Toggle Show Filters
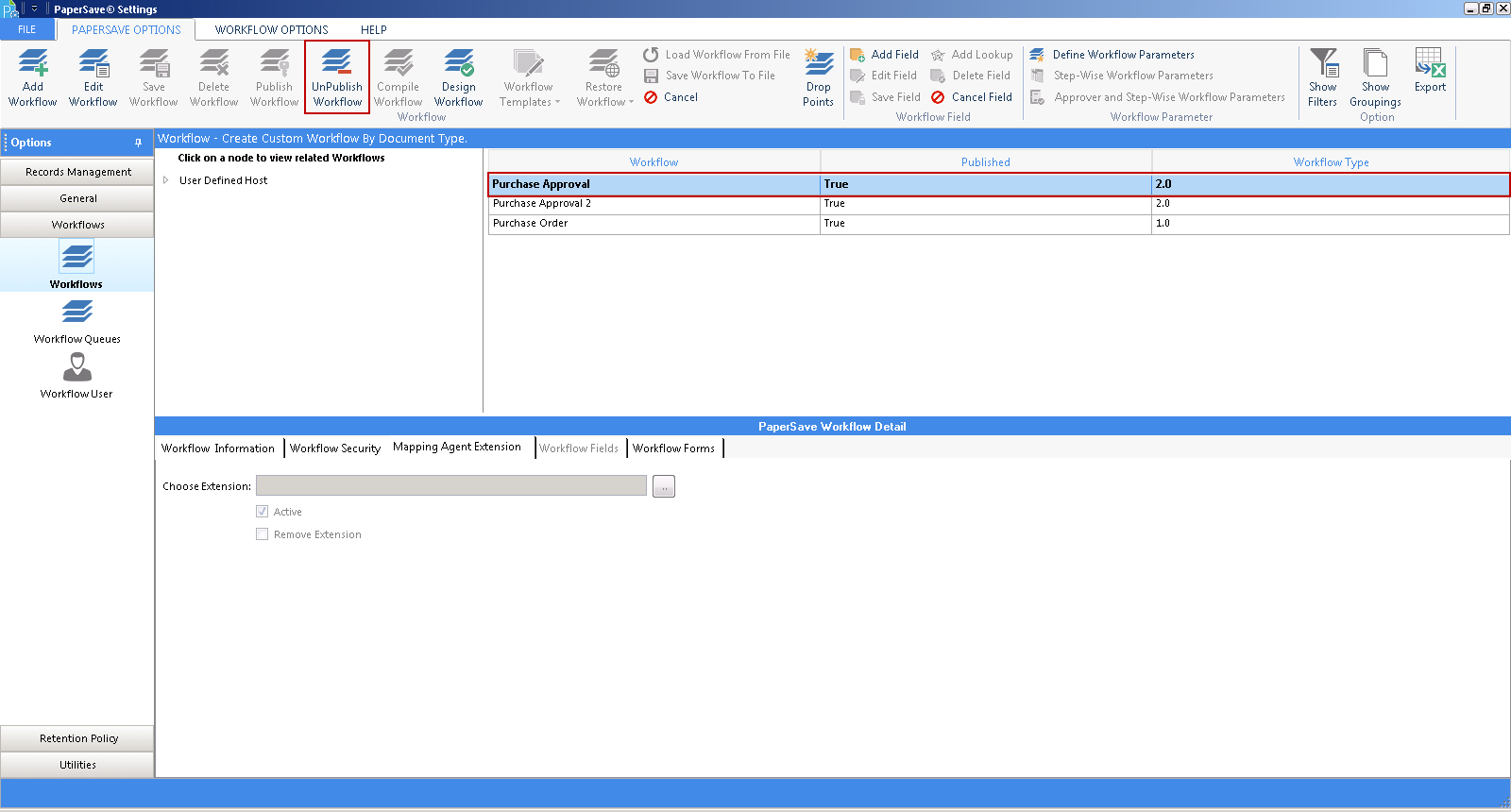Viewport: 1511px width, 812px height. tap(1323, 77)
